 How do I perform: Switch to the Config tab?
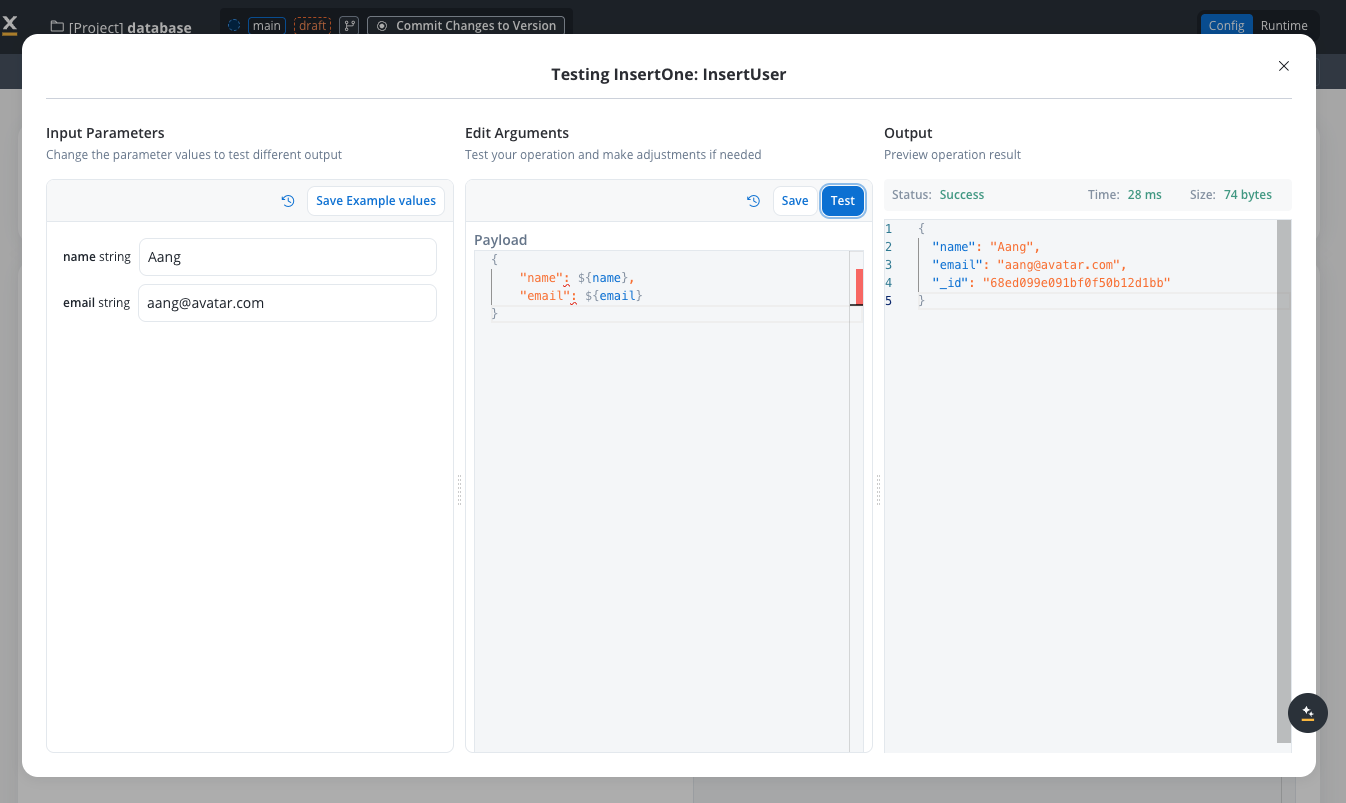pyautogui.click(x=1226, y=26)
